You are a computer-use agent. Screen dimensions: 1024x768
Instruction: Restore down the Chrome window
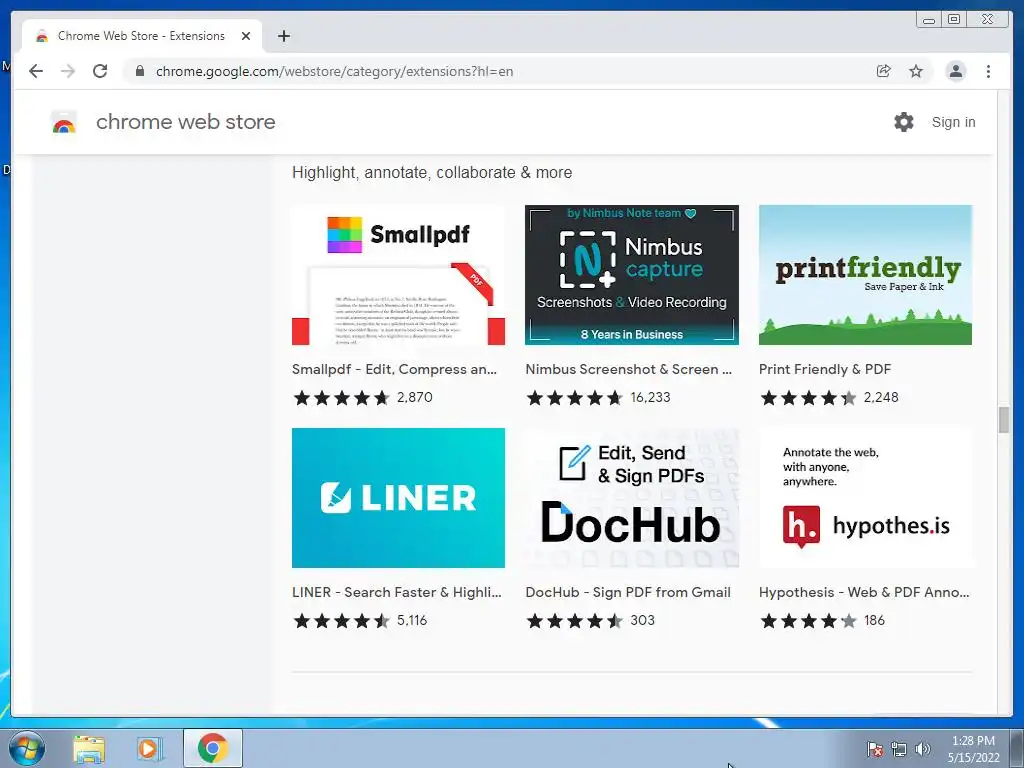pyautogui.click(x=954, y=20)
